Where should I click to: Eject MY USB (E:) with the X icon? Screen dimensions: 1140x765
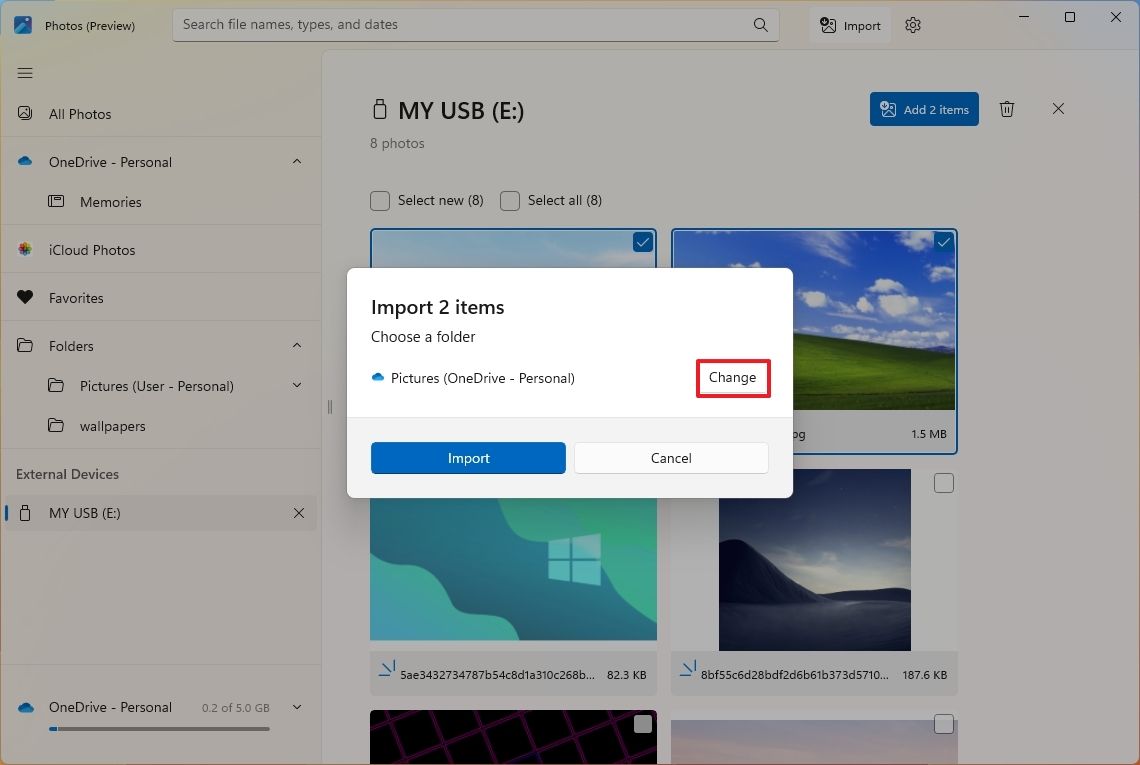[298, 513]
